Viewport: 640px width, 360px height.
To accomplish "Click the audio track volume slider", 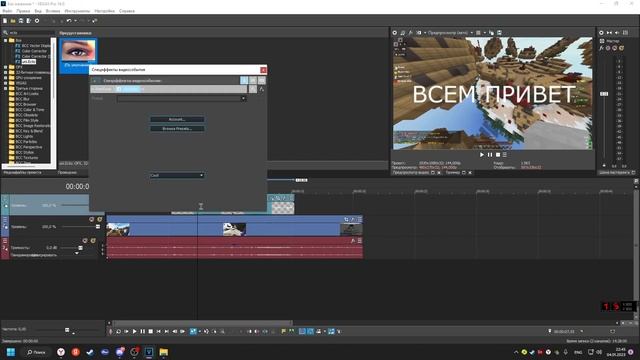I will coord(80,248).
